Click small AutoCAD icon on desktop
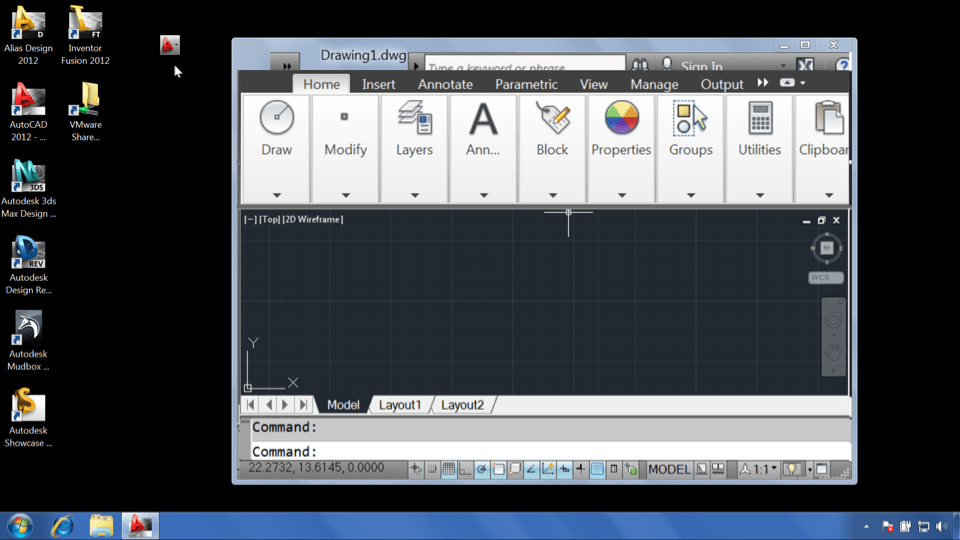Image resolution: width=960 pixels, height=540 pixels. coord(170,45)
